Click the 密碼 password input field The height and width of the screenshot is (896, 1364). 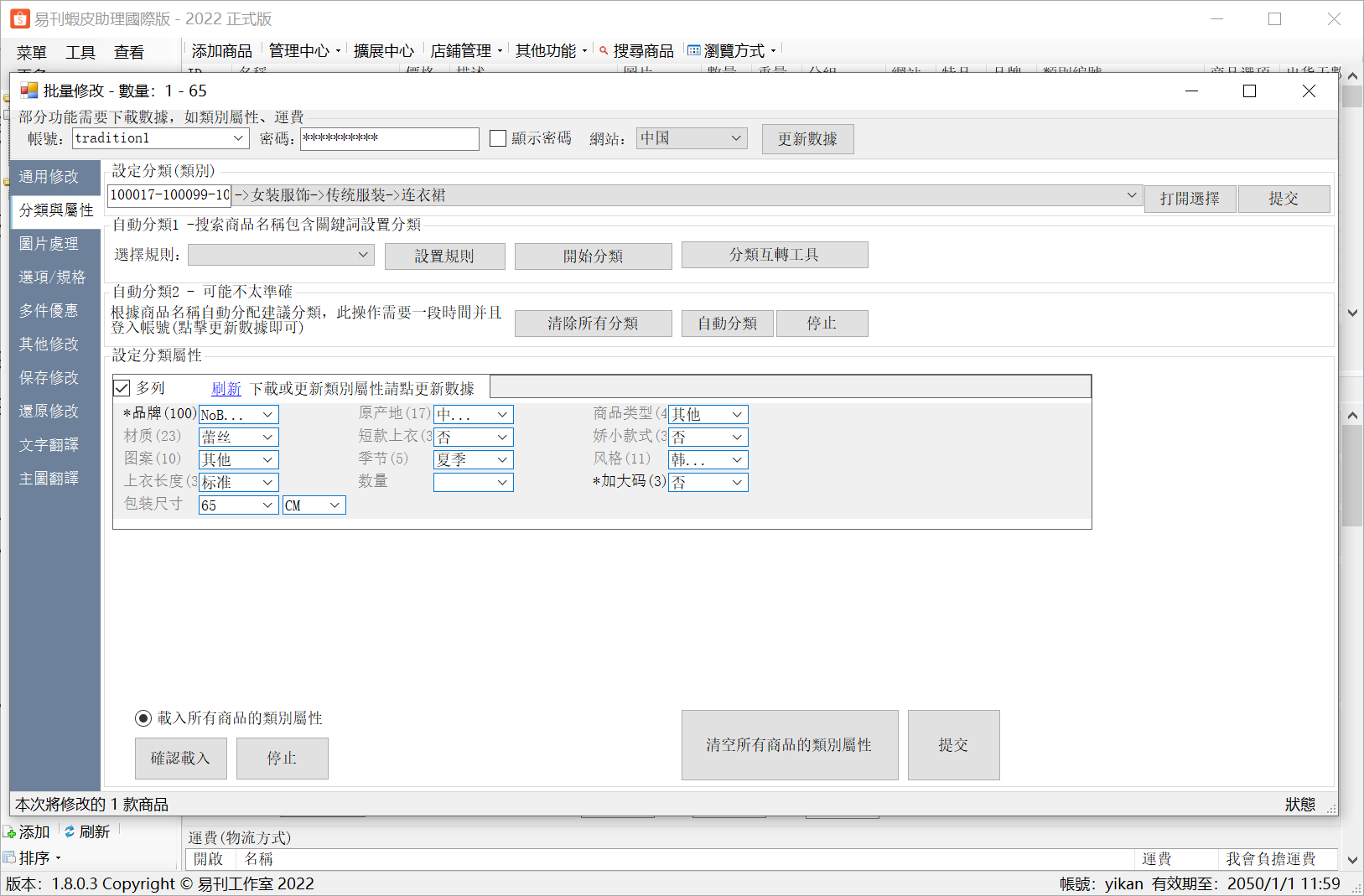click(x=389, y=138)
